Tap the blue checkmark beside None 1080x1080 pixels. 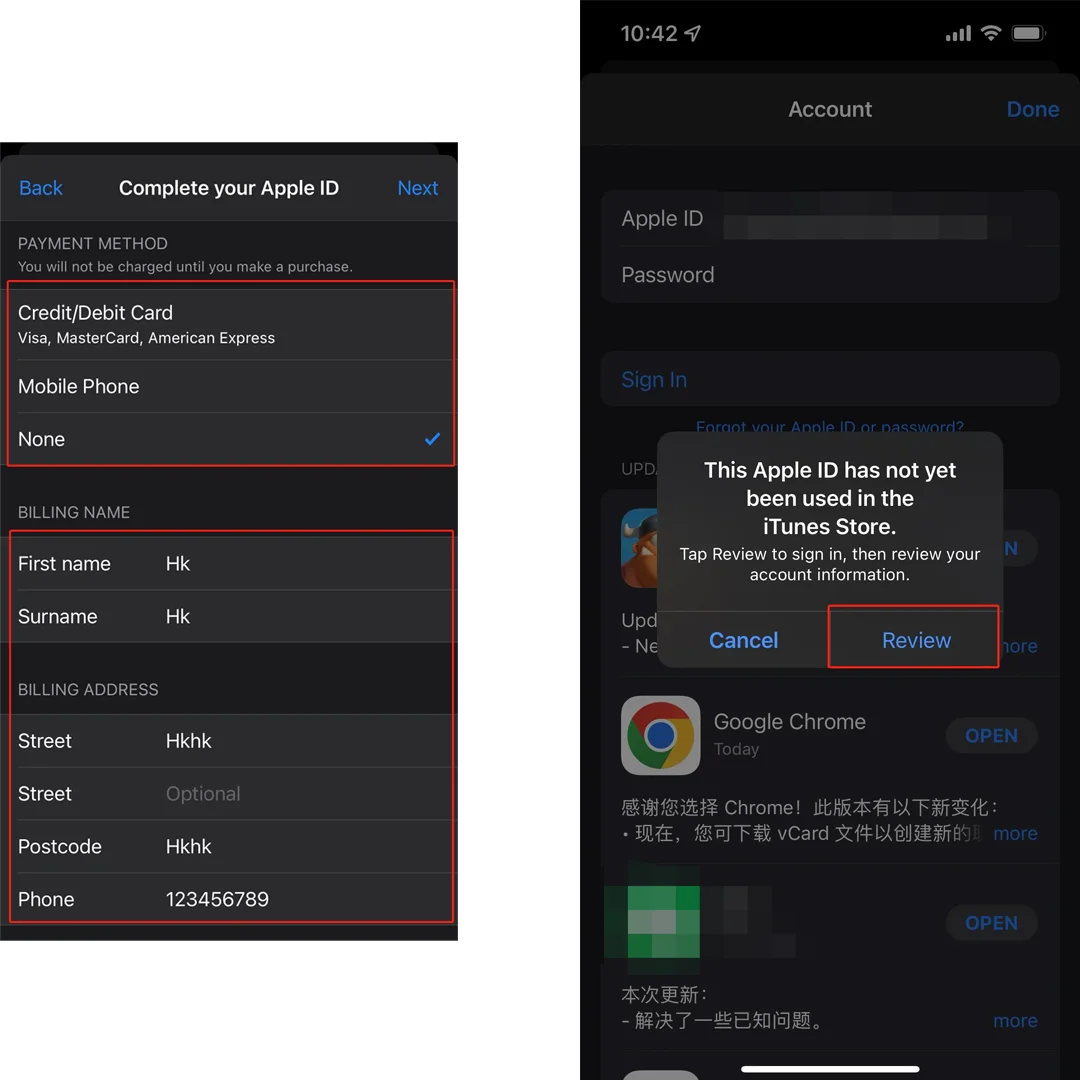click(x=432, y=438)
